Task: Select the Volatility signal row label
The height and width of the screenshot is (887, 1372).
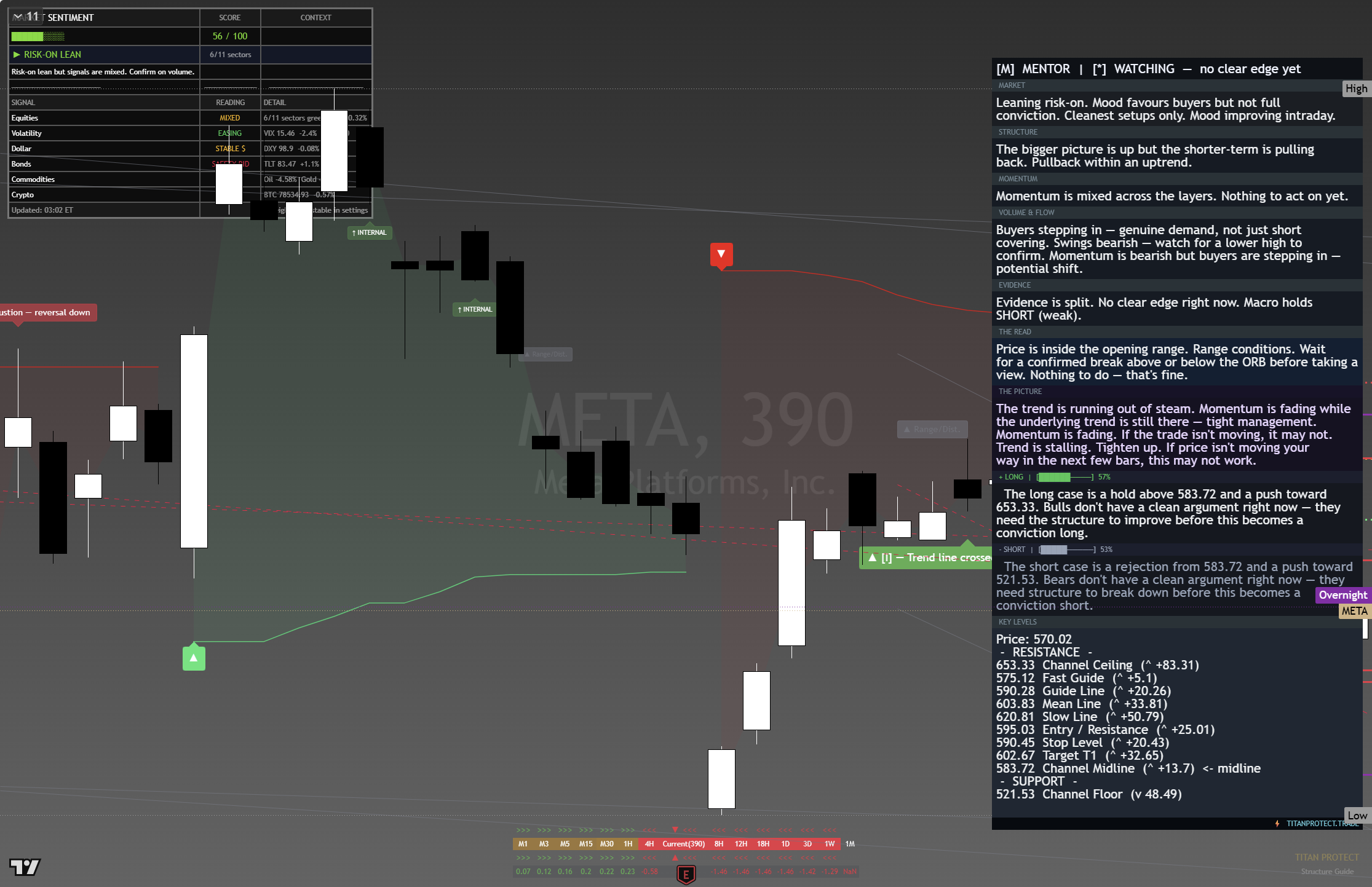Action: tap(26, 133)
